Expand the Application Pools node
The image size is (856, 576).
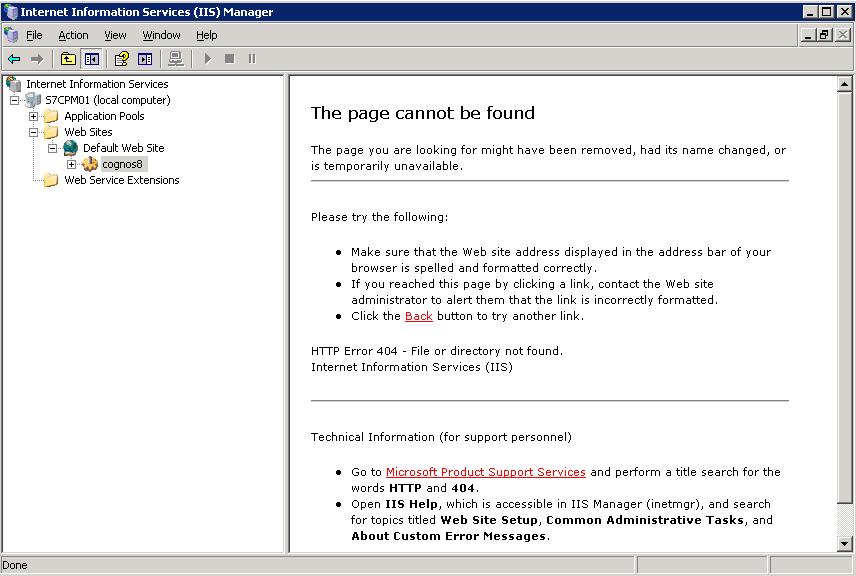(34, 116)
